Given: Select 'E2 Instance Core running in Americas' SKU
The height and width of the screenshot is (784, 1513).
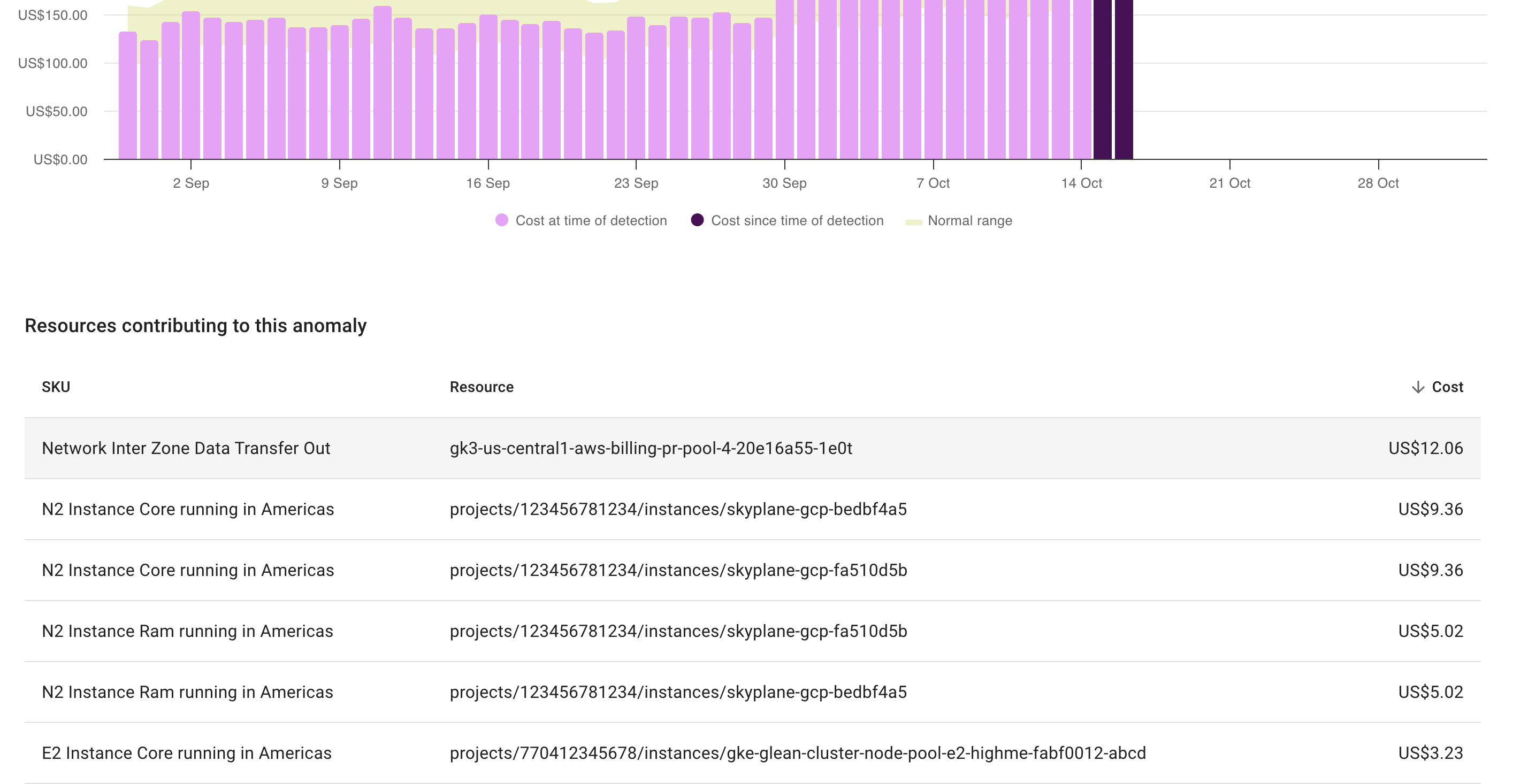Looking at the screenshot, I should tap(187, 754).
